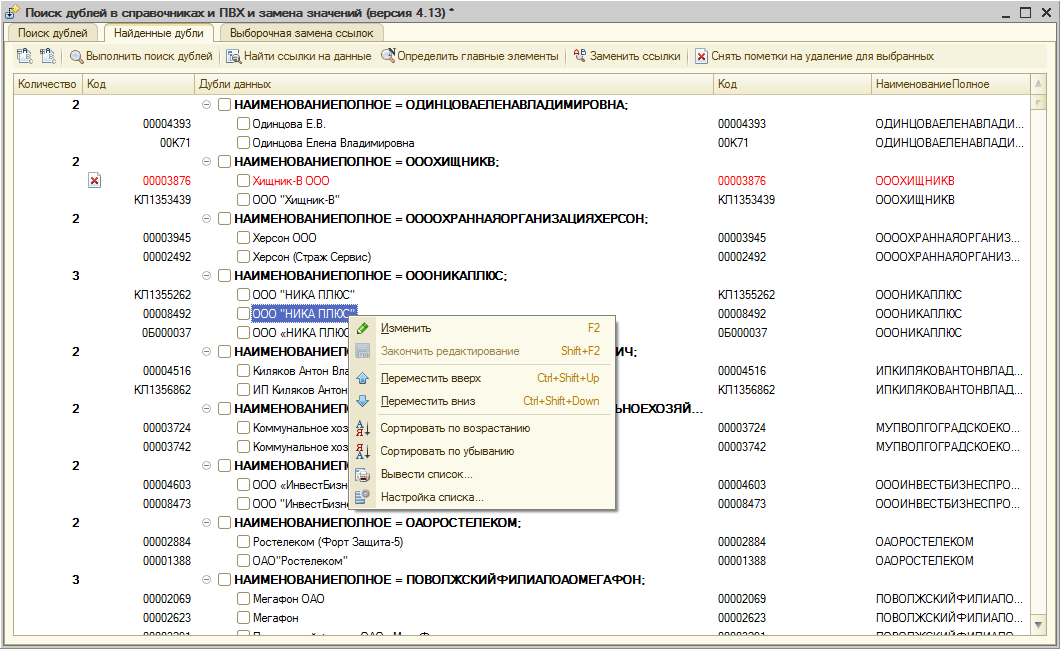Image resolution: width=1060 pixels, height=649 pixels.
Task: Click deletion mark icon beside code 00003876
Action: 95,181
